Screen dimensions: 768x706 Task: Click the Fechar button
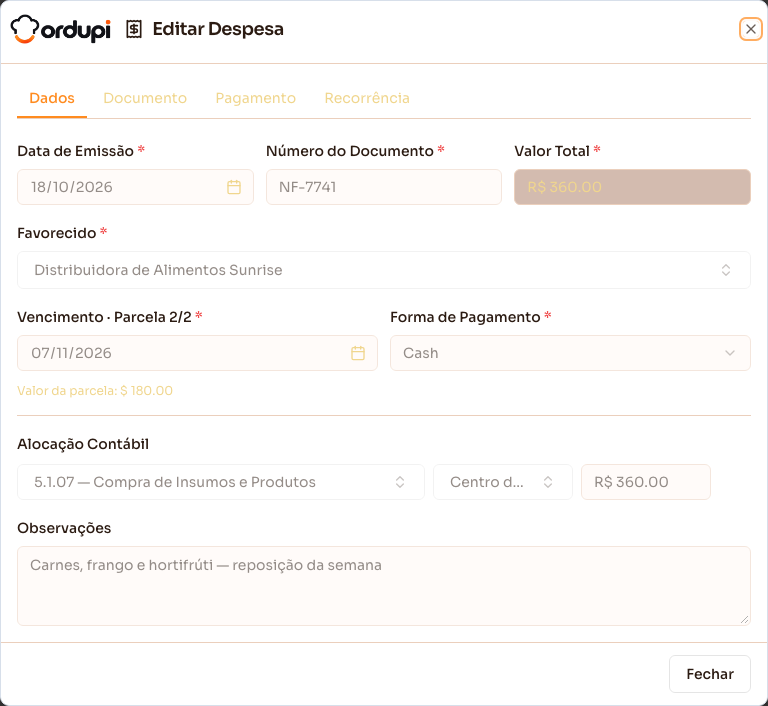pyautogui.click(x=710, y=674)
